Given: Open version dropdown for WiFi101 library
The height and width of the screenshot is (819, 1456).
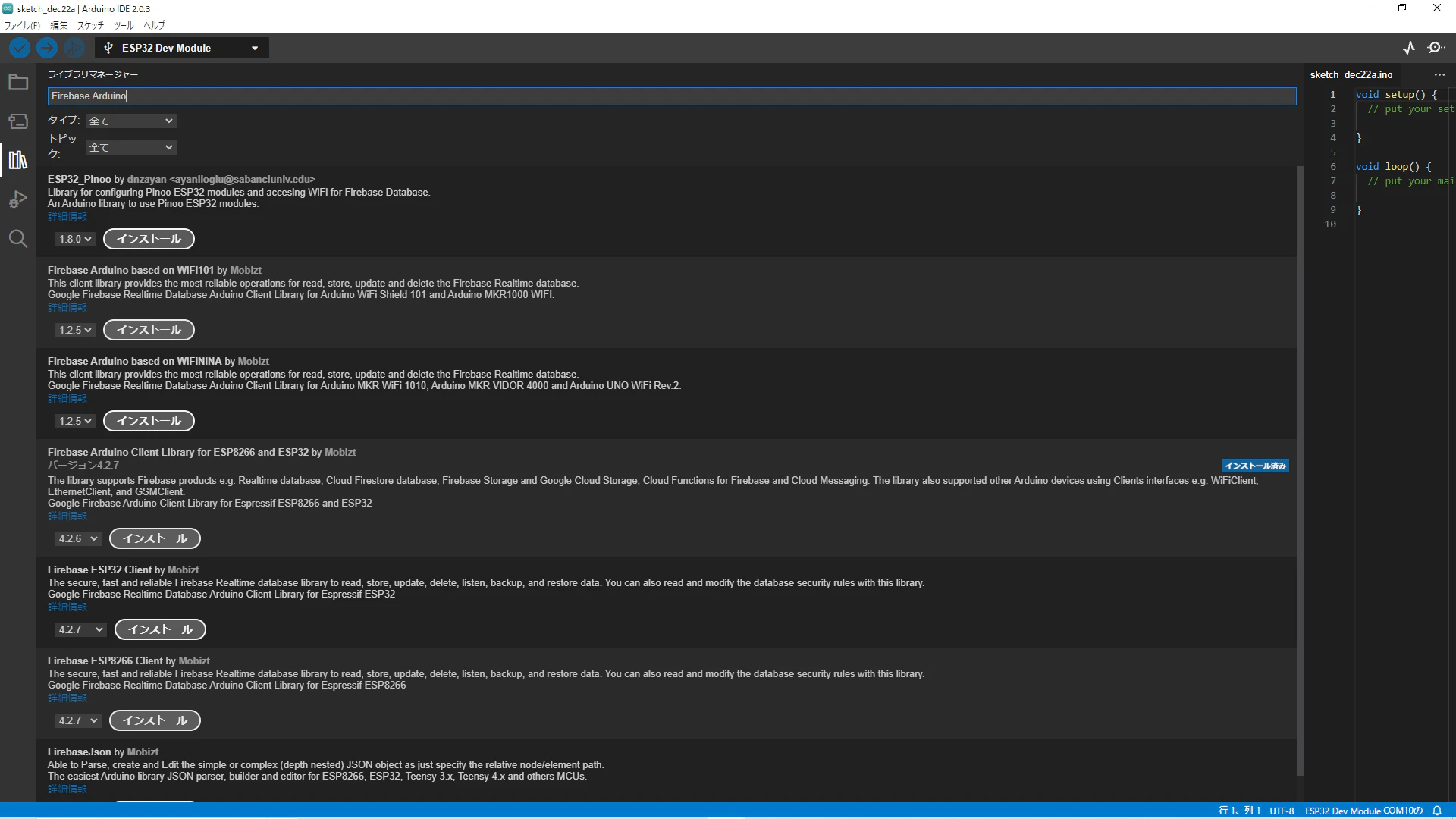Looking at the screenshot, I should (x=74, y=330).
